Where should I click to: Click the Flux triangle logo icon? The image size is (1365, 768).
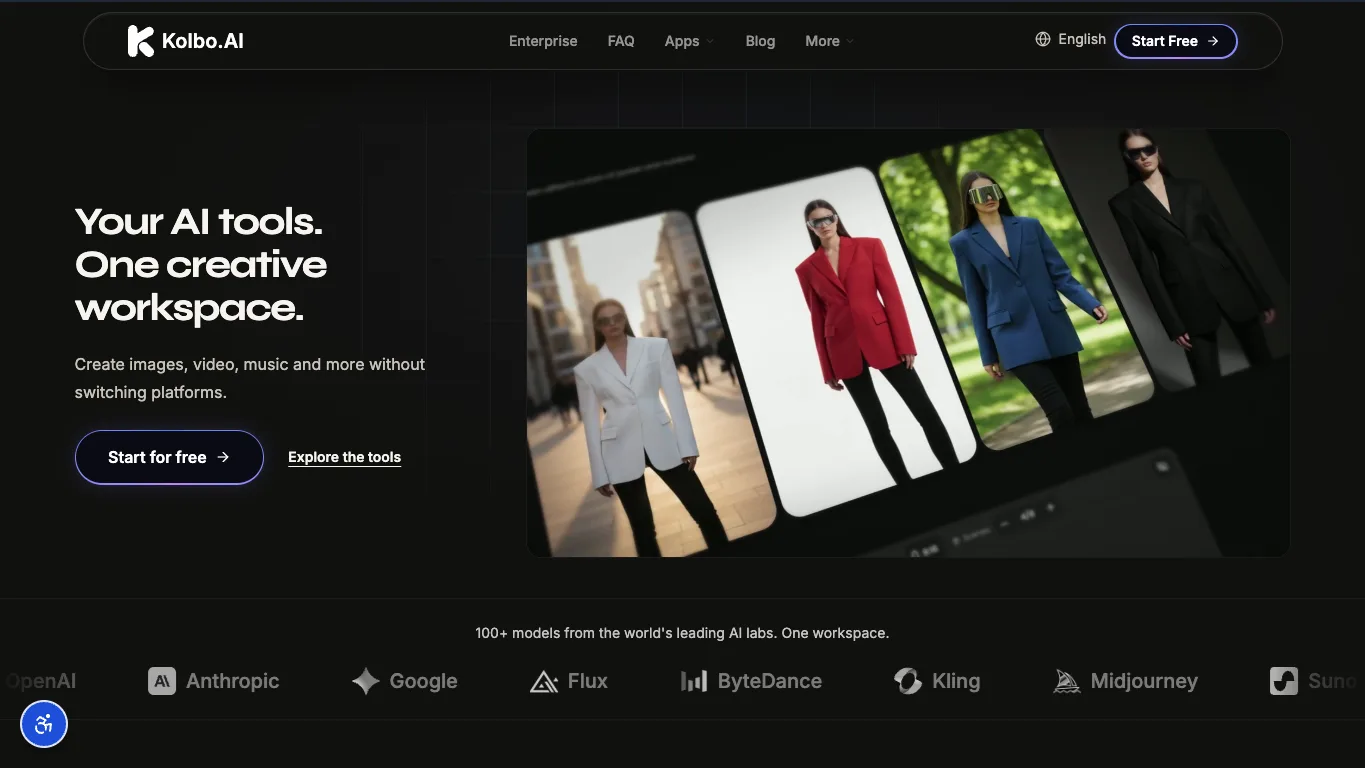tap(544, 682)
